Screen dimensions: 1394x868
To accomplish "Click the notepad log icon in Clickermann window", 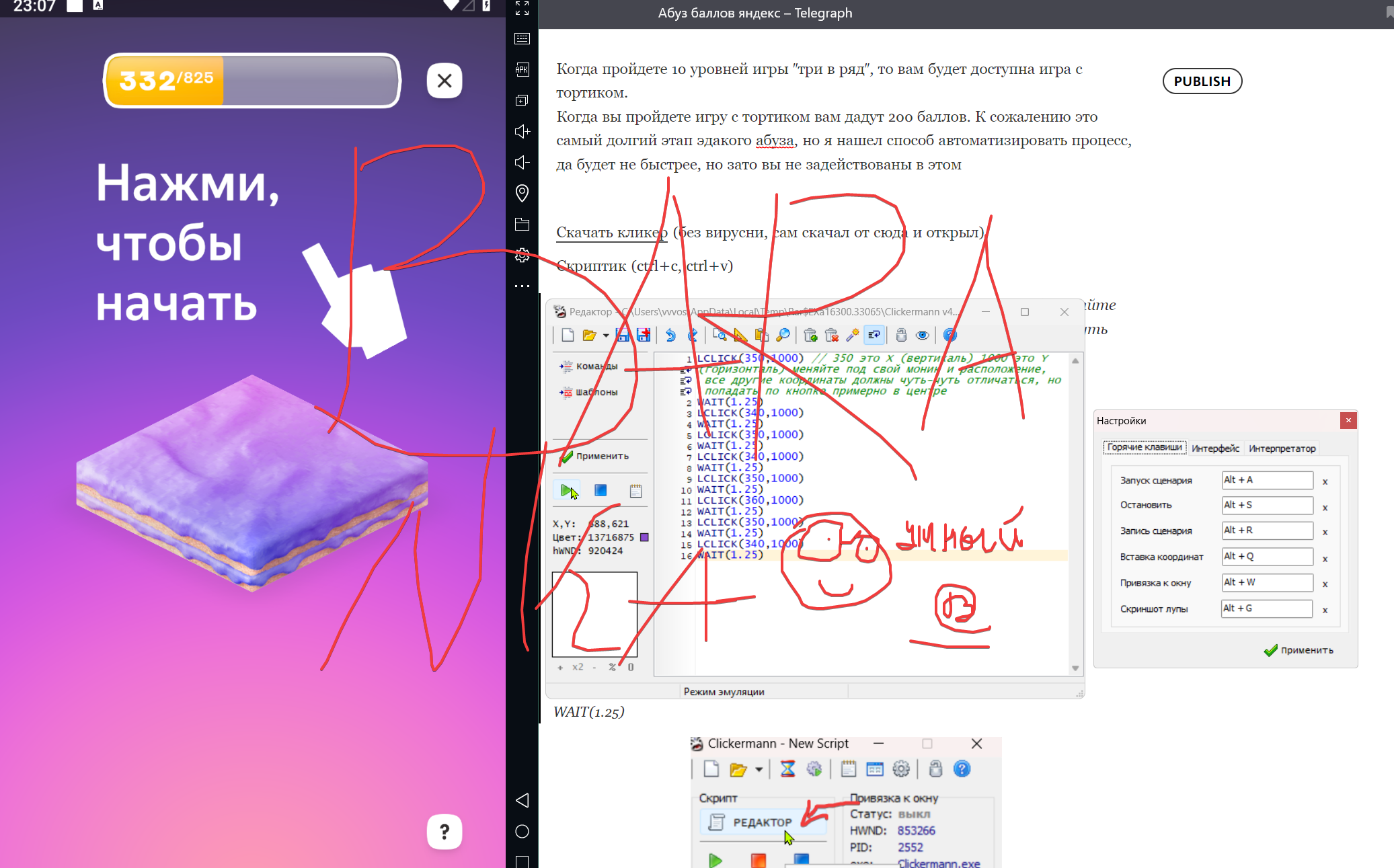I will pyautogui.click(x=848, y=768).
